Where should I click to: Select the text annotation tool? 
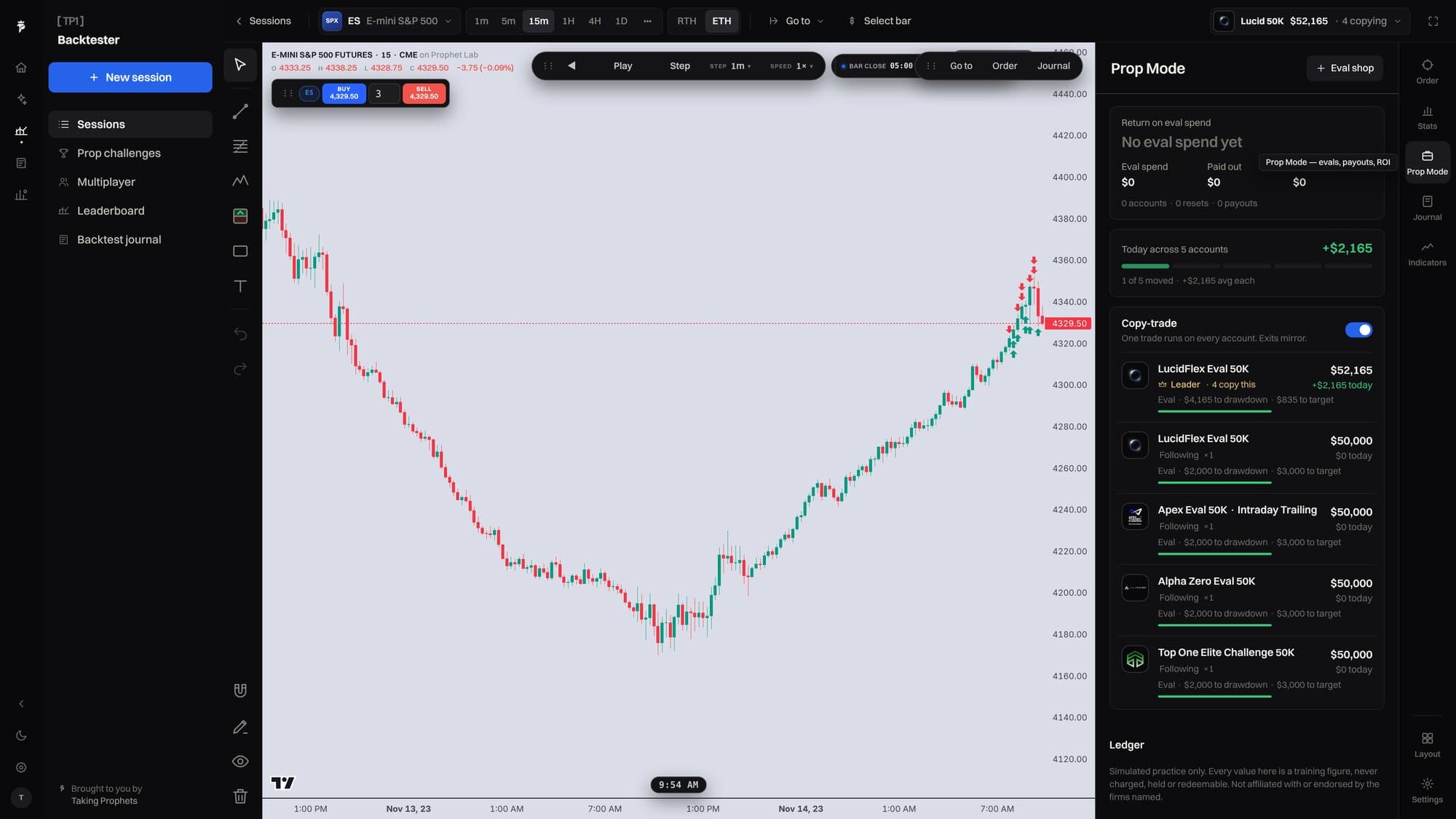click(x=240, y=286)
